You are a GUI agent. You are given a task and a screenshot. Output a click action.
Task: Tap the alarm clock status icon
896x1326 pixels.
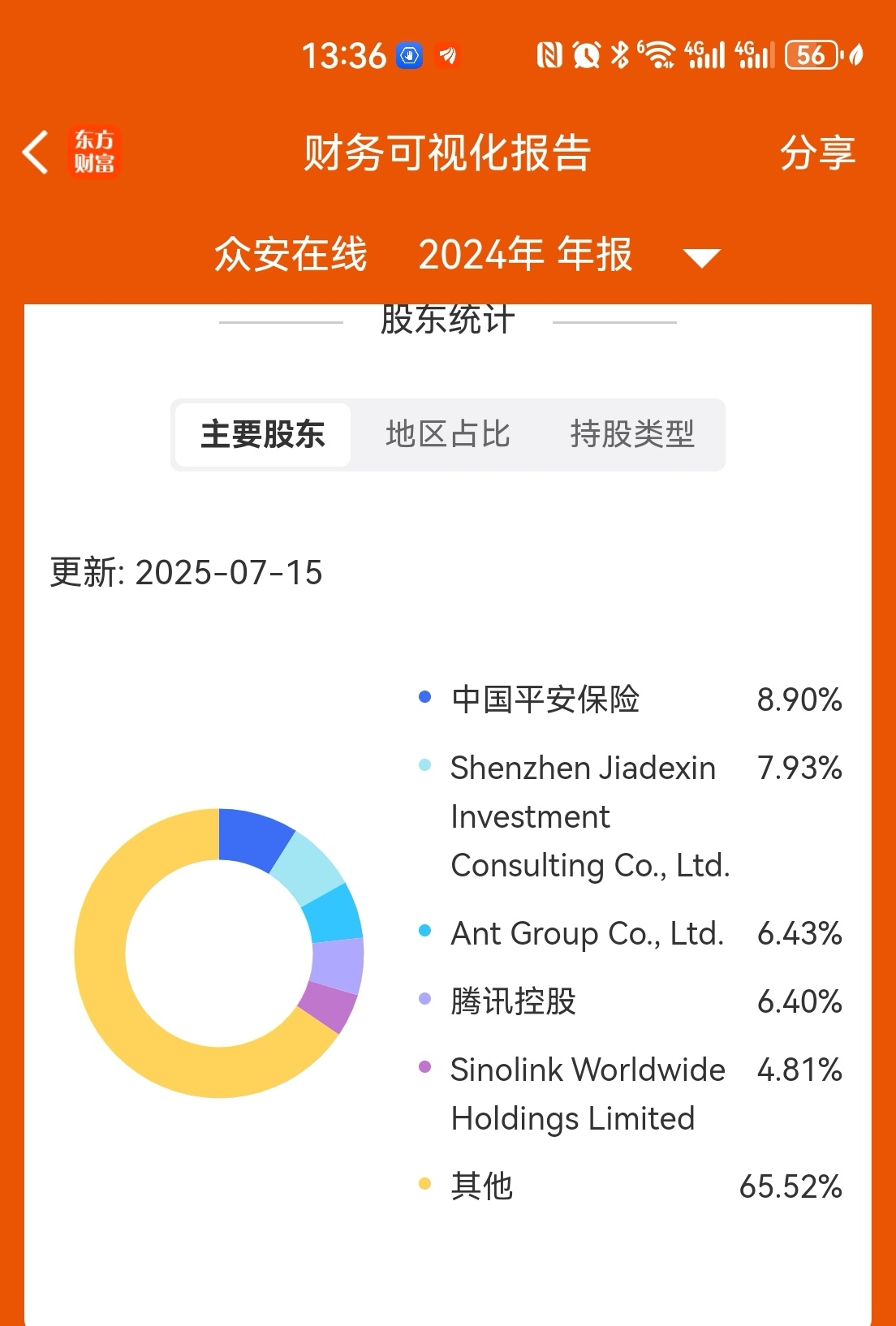[x=586, y=55]
